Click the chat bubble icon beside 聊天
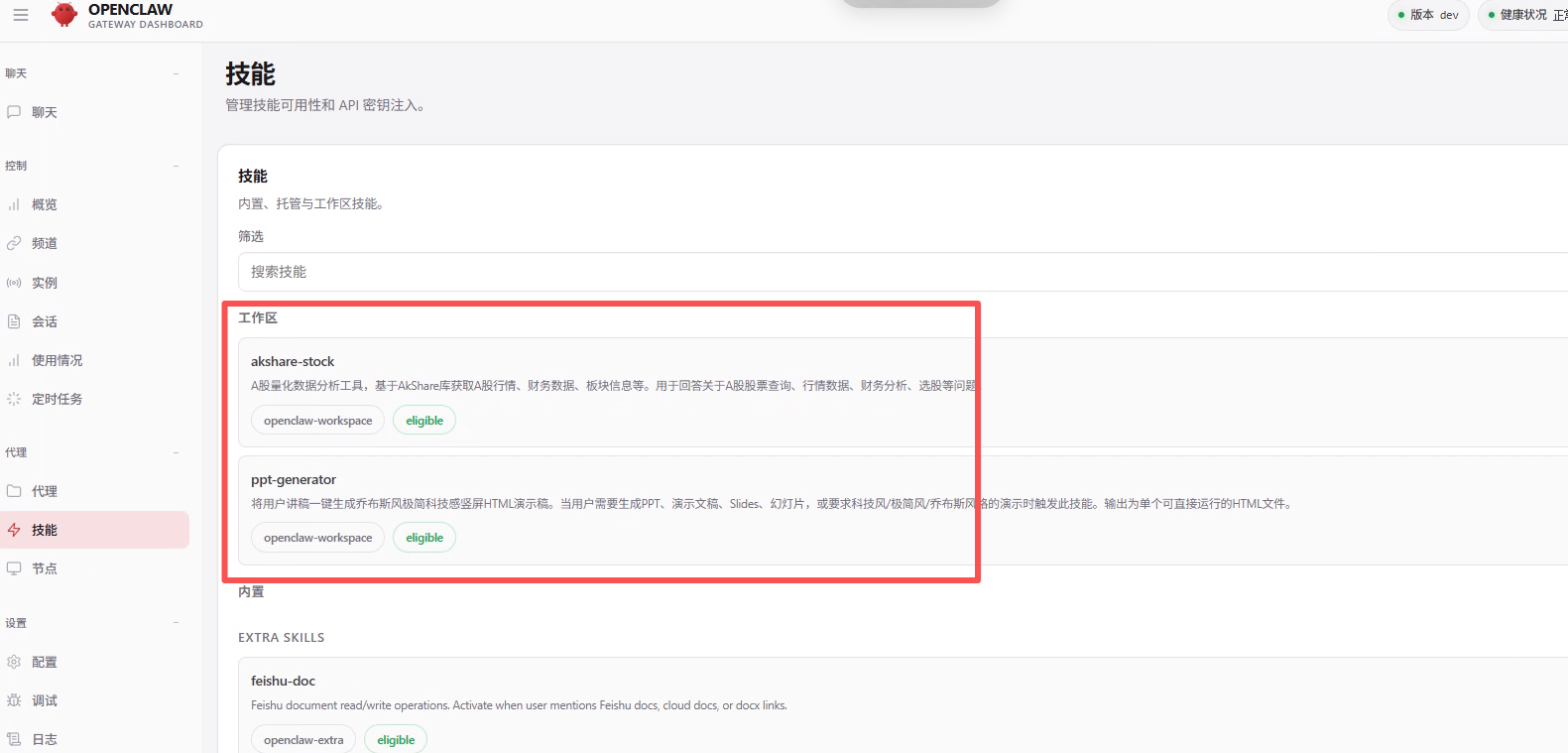The width and height of the screenshot is (1568, 753). (14, 112)
